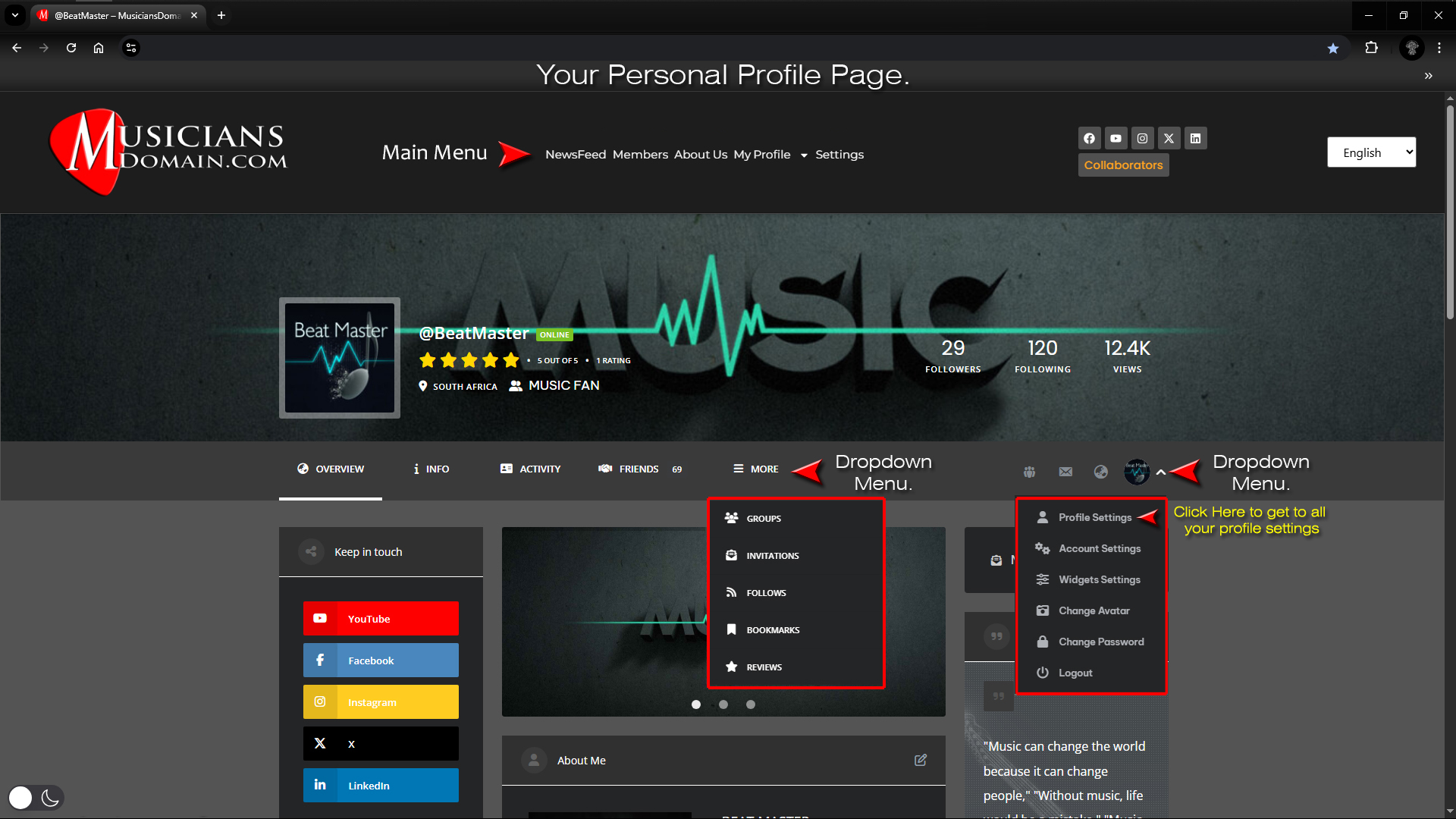Open the messages envelope icon
The image size is (1456, 819).
click(1065, 472)
